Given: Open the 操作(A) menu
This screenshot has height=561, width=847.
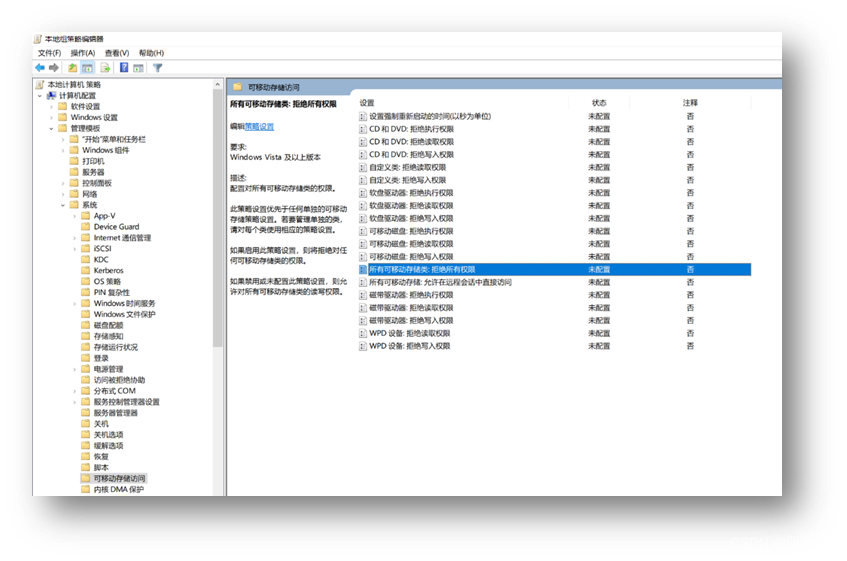Looking at the screenshot, I should pyautogui.click(x=83, y=53).
